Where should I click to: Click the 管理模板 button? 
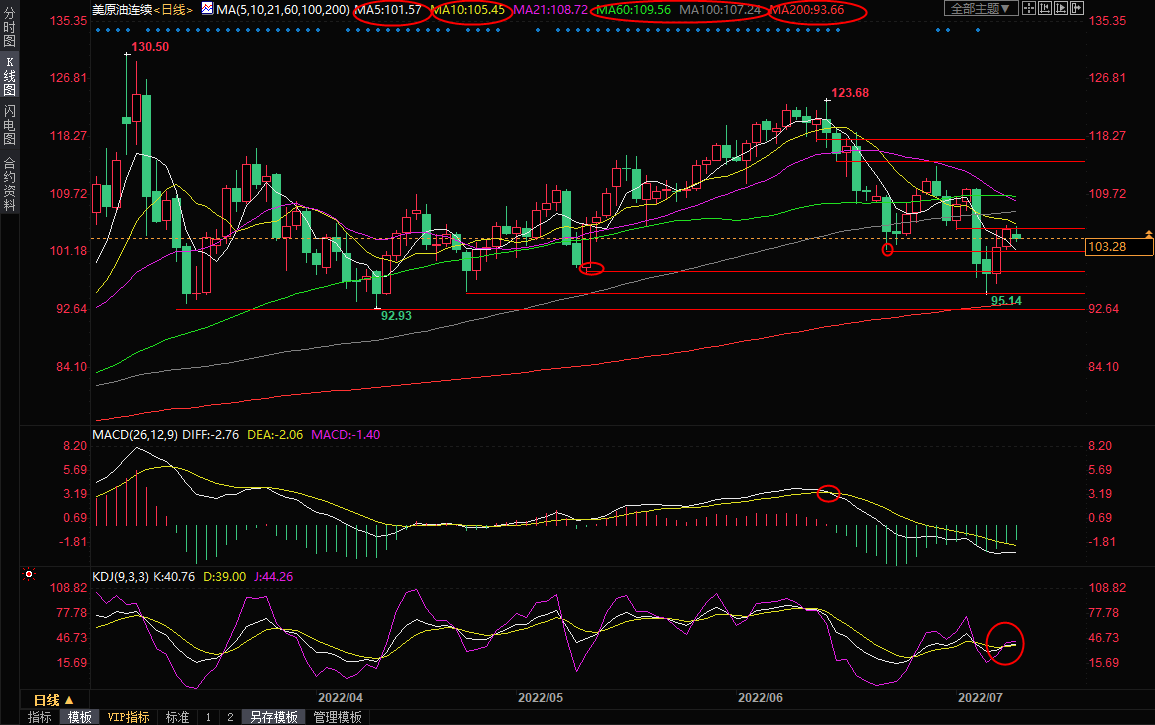pos(337,717)
